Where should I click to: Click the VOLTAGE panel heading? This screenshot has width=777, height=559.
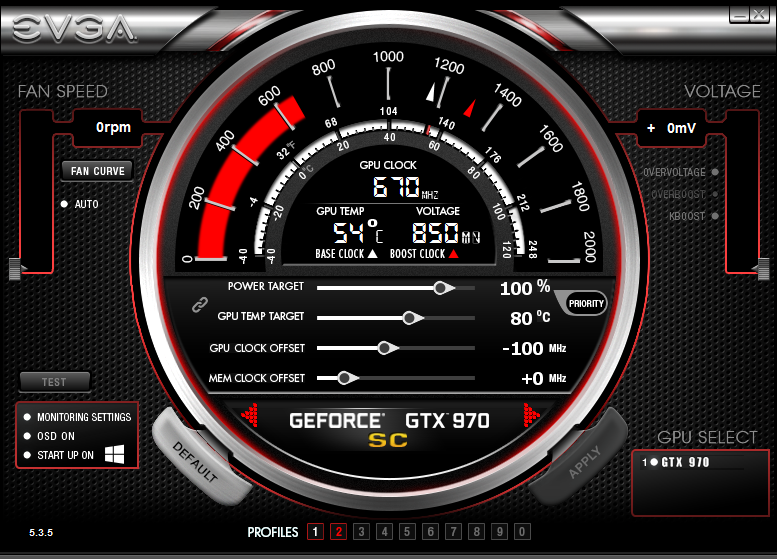point(722,91)
